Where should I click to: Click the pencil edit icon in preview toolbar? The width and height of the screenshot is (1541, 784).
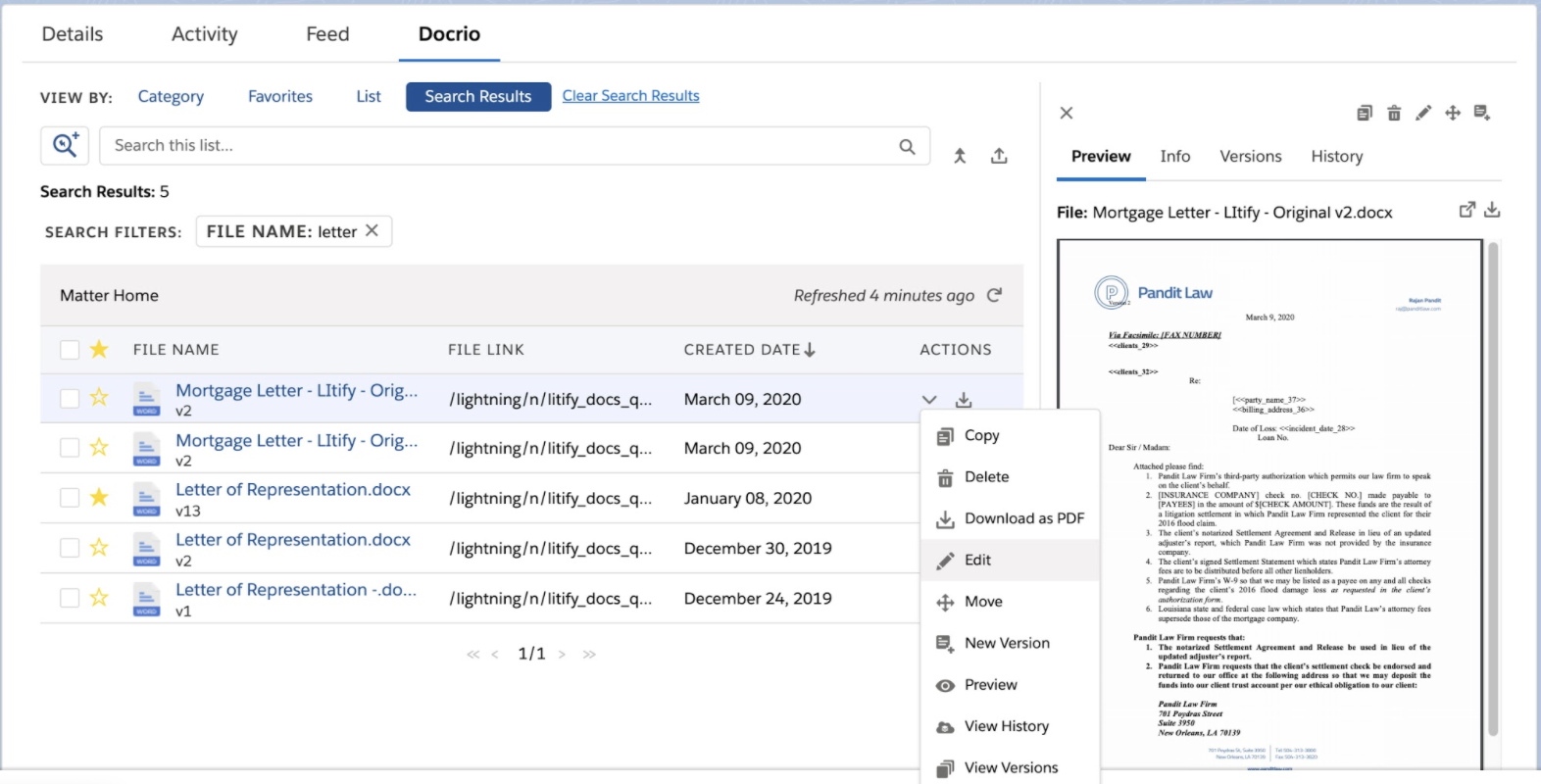pyautogui.click(x=1423, y=113)
